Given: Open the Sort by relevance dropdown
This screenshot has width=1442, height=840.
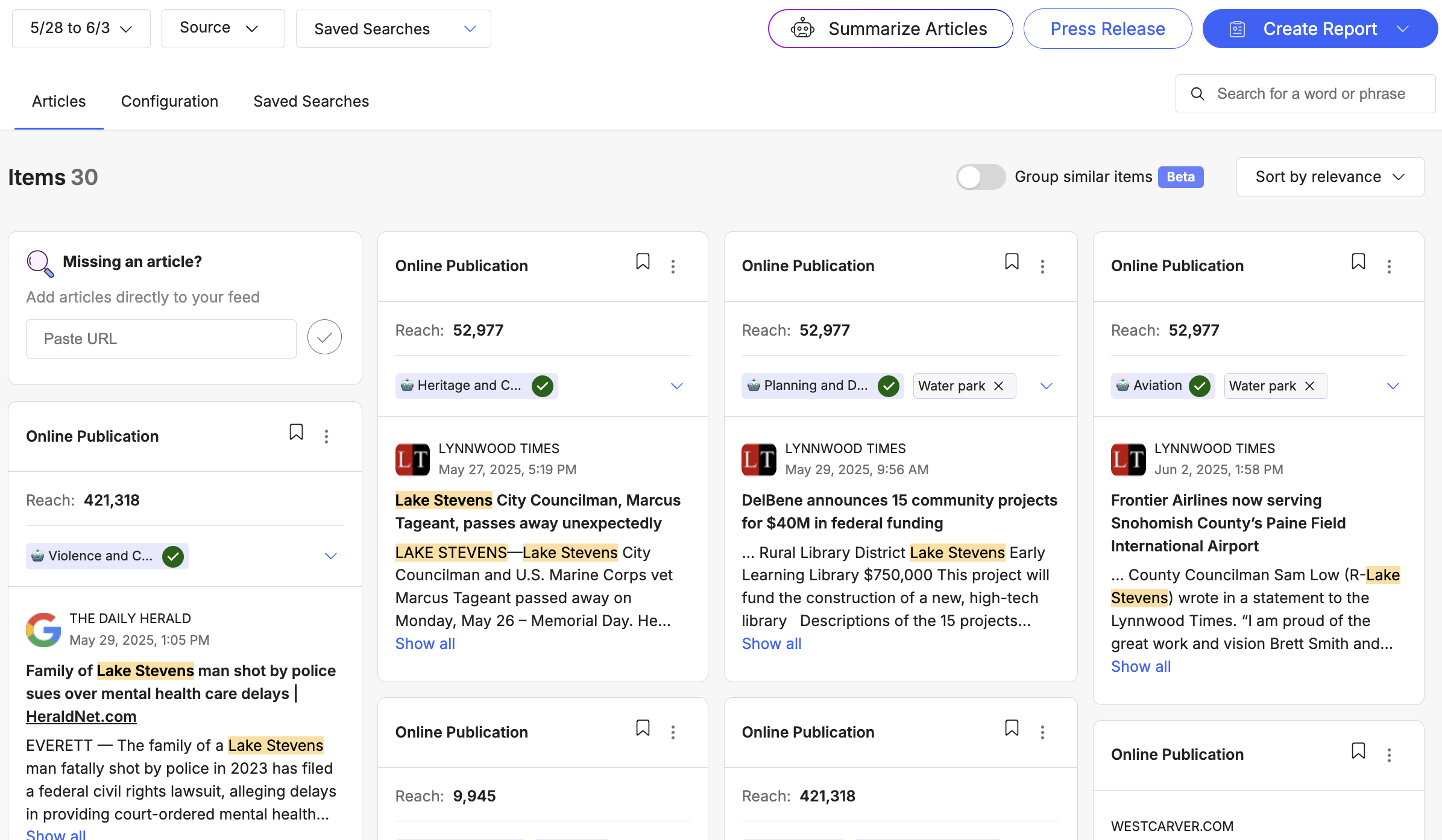Looking at the screenshot, I should 1330,177.
